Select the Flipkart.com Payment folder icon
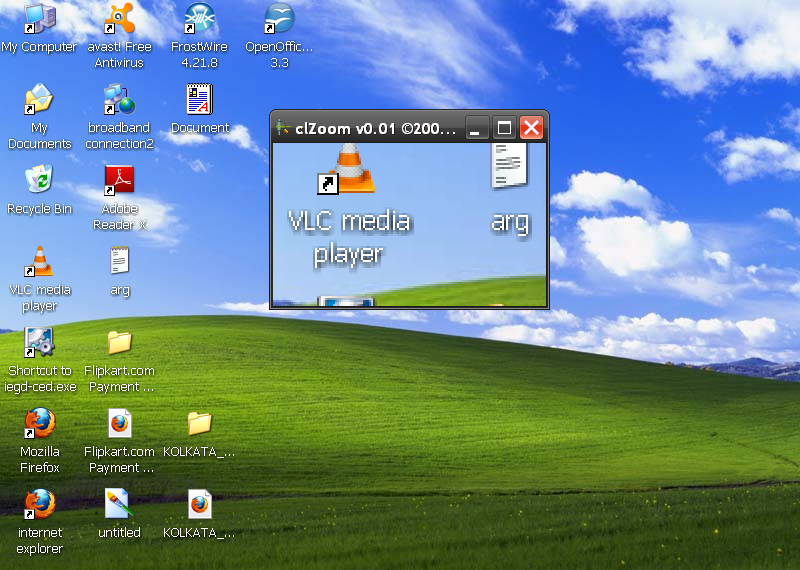Screen dimensions: 800x570 [x=119, y=342]
